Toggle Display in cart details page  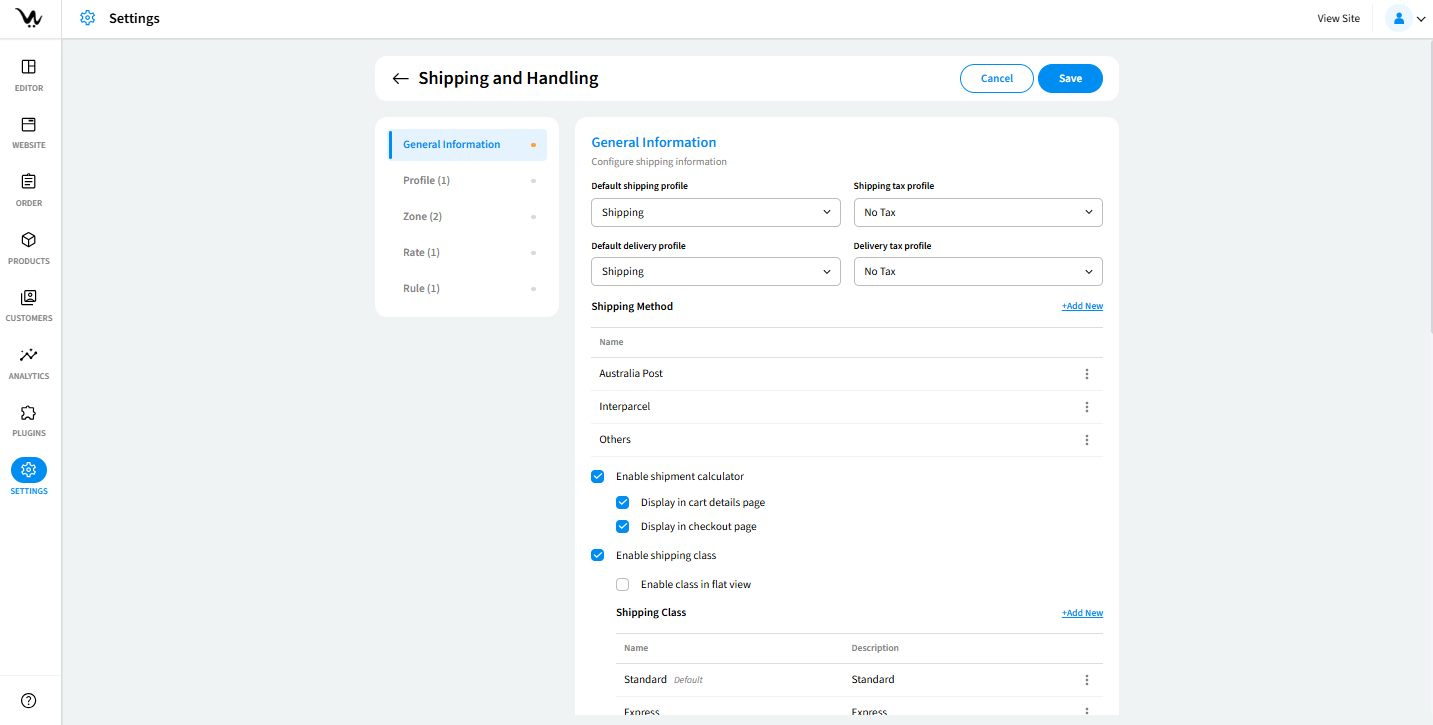[623, 503]
